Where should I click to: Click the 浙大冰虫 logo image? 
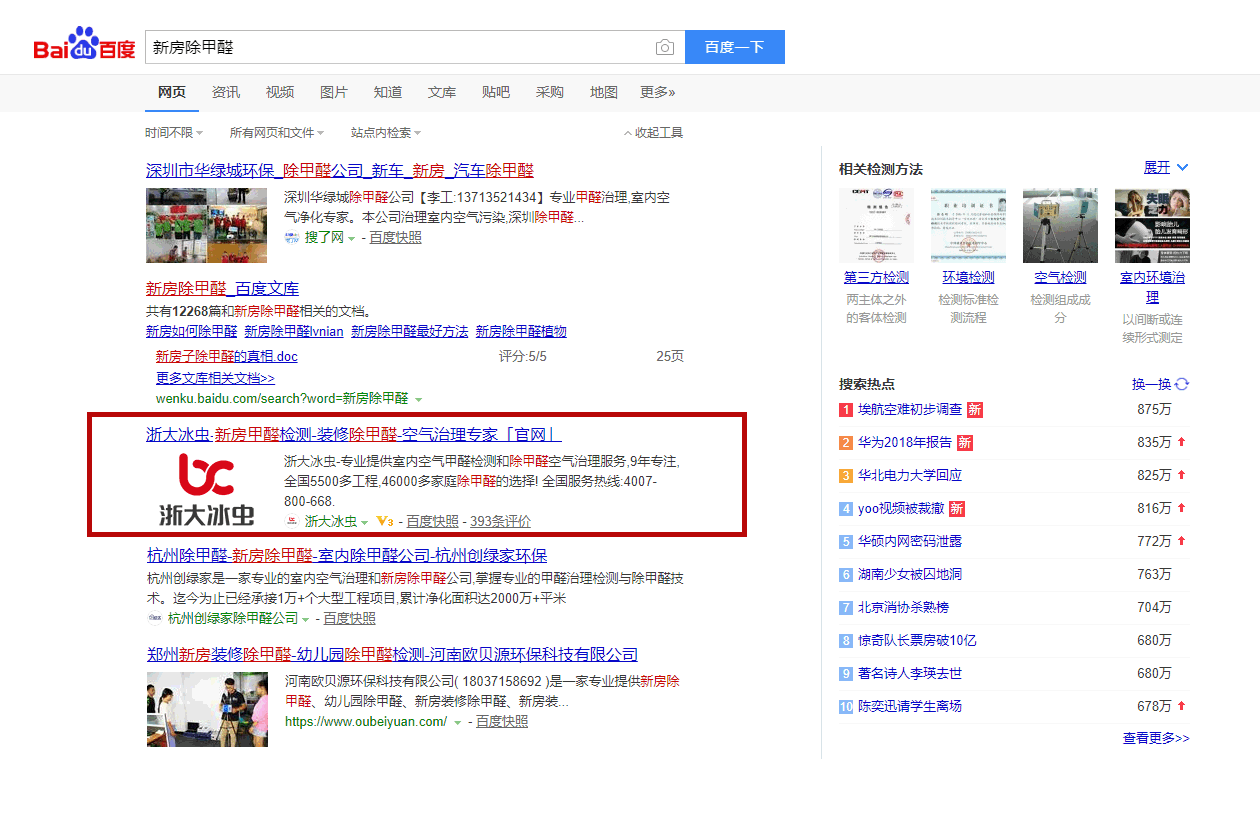[x=208, y=489]
